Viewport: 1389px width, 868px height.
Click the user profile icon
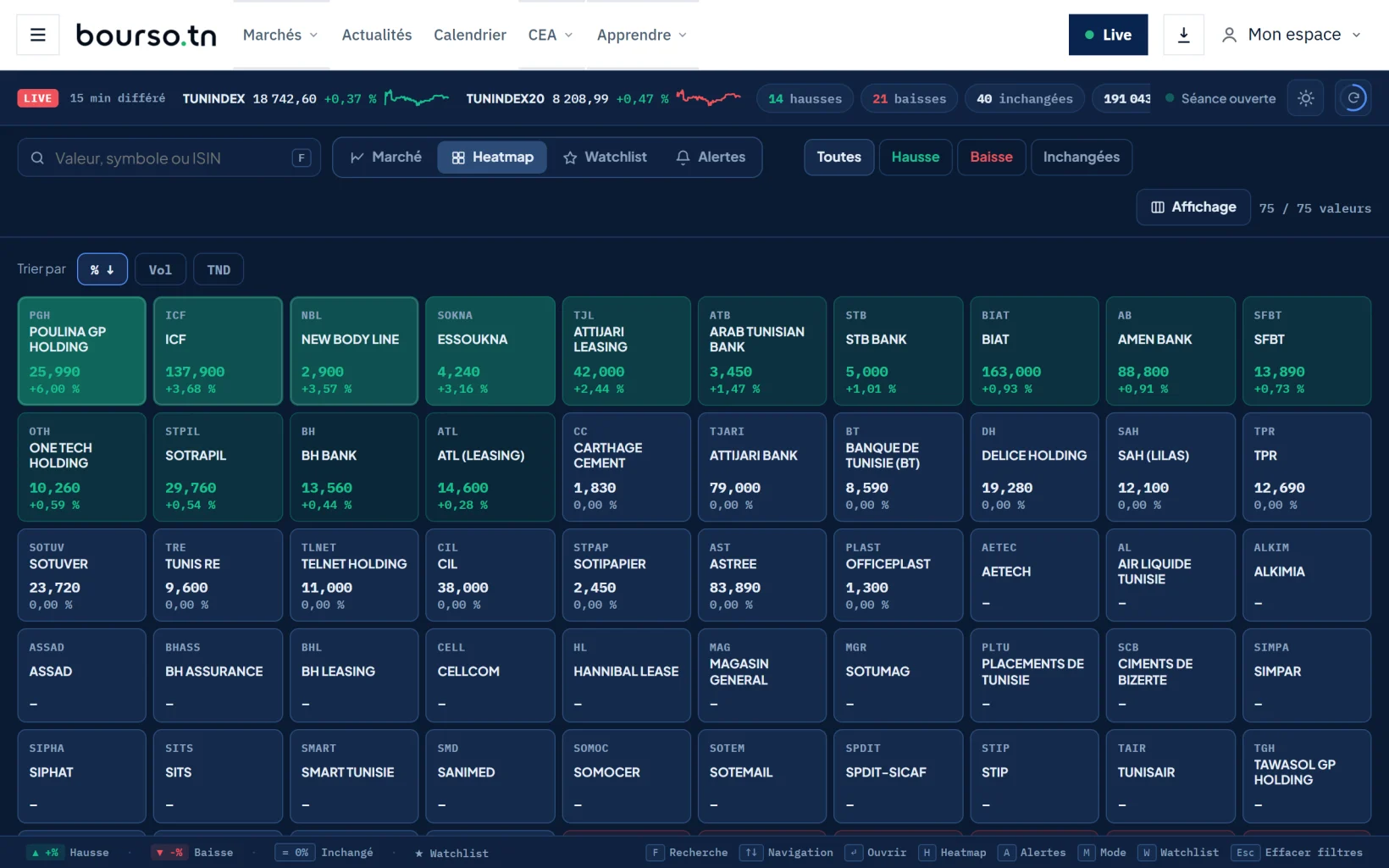(1229, 35)
